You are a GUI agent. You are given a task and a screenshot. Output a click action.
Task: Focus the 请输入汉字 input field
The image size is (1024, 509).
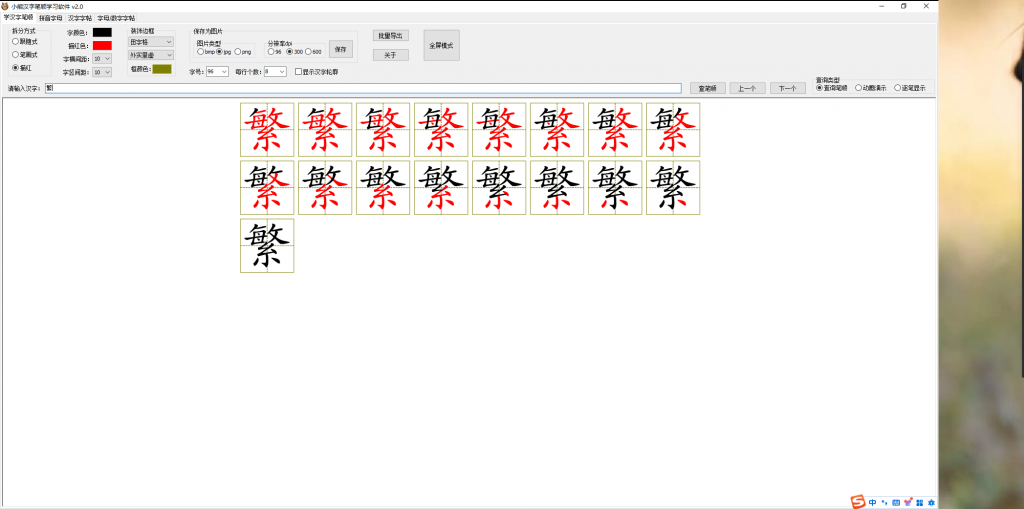coord(363,88)
